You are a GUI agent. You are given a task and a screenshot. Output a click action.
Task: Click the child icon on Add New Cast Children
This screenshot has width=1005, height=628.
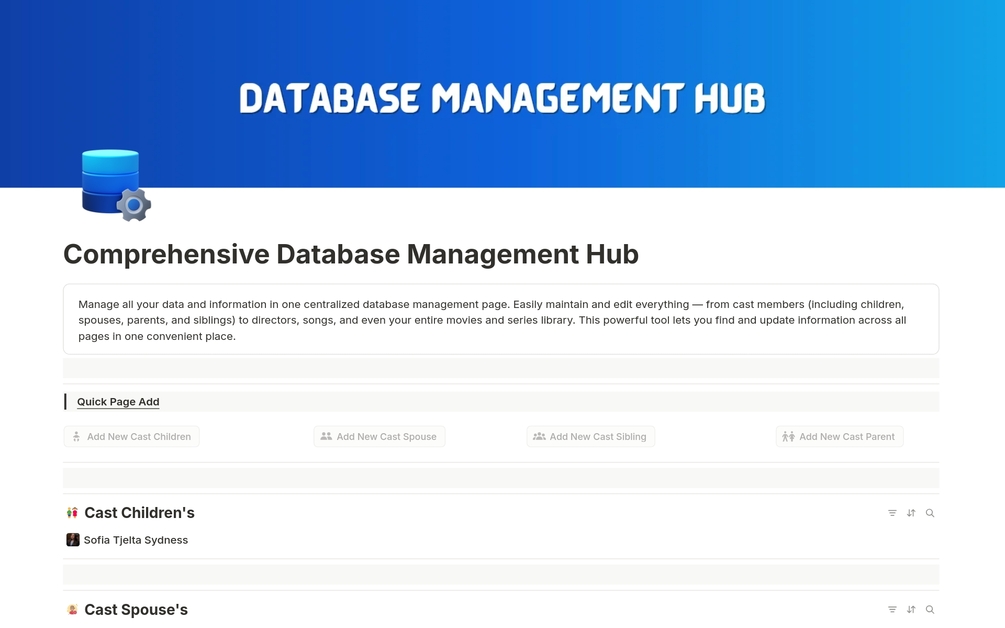[76, 436]
